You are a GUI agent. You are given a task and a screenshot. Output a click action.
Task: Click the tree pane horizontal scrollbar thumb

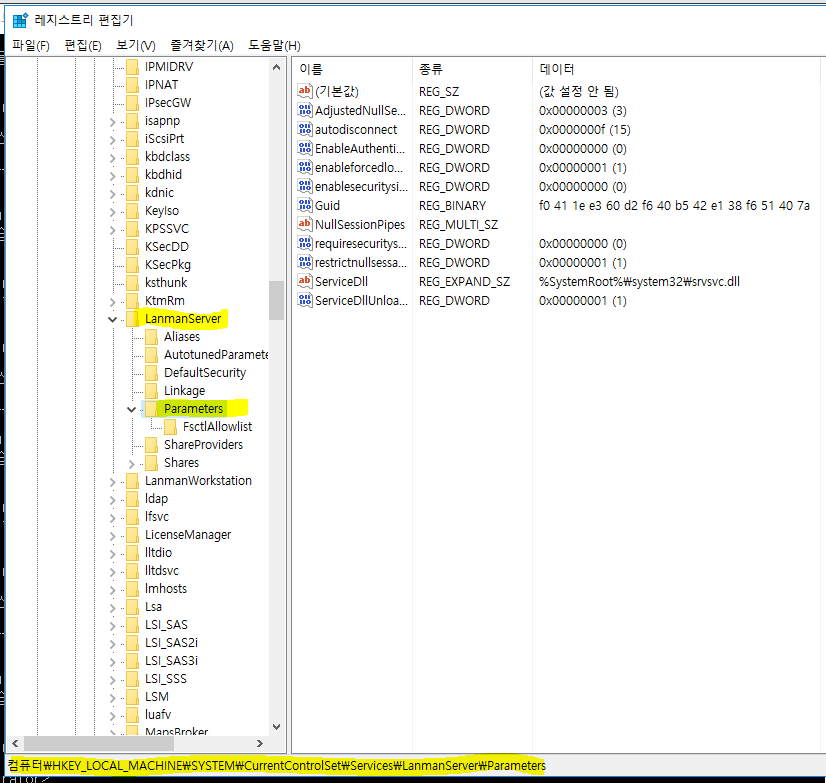(x=99, y=743)
